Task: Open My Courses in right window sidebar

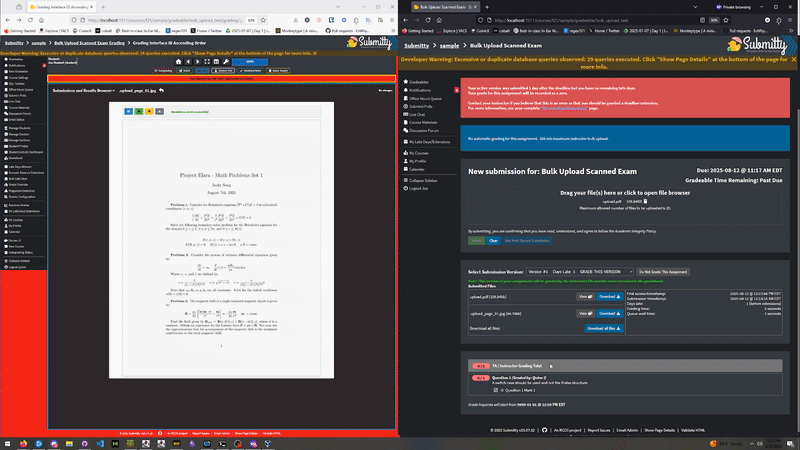Action: (x=418, y=153)
